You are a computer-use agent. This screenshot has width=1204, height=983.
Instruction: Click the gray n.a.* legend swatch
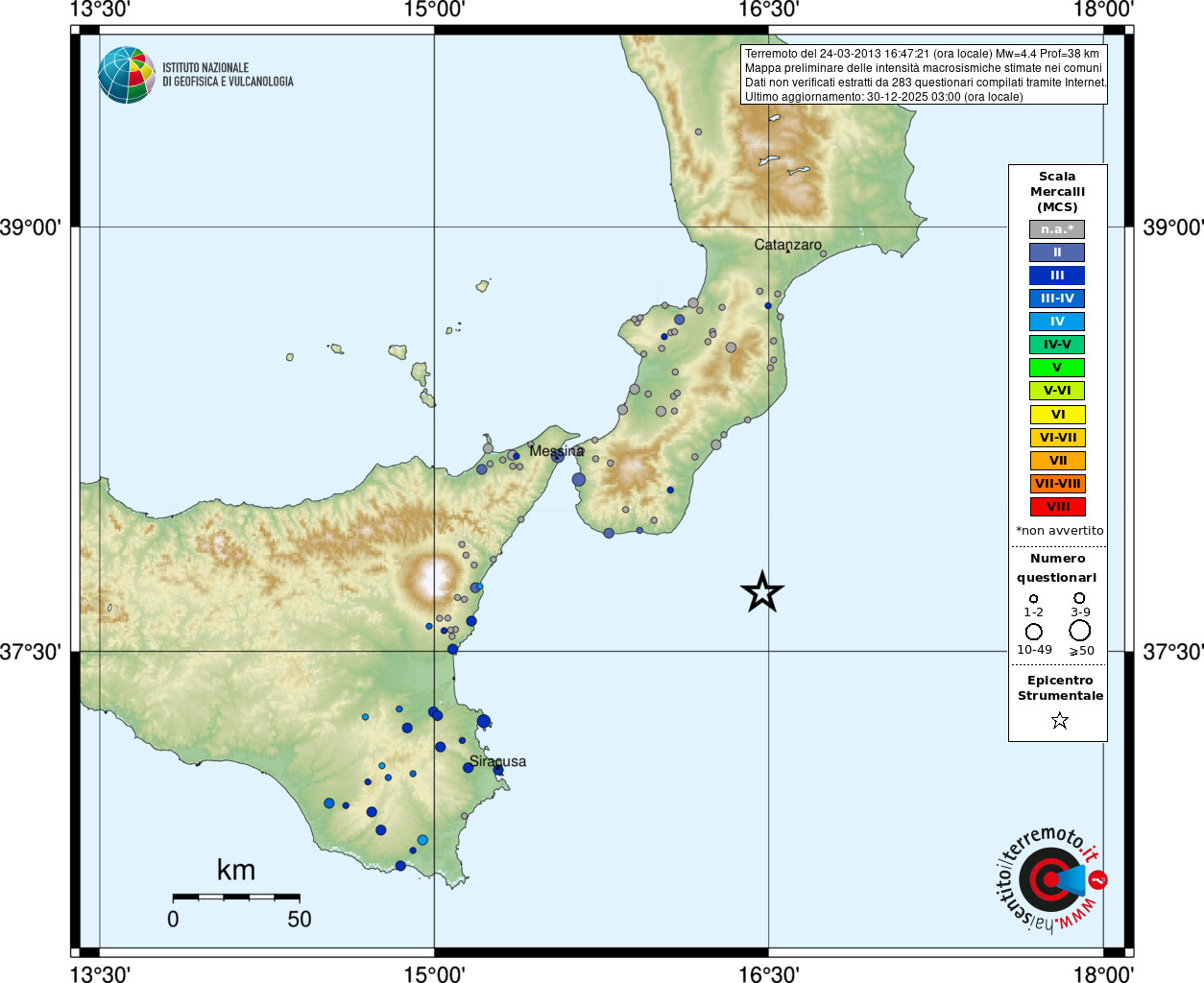click(1057, 229)
